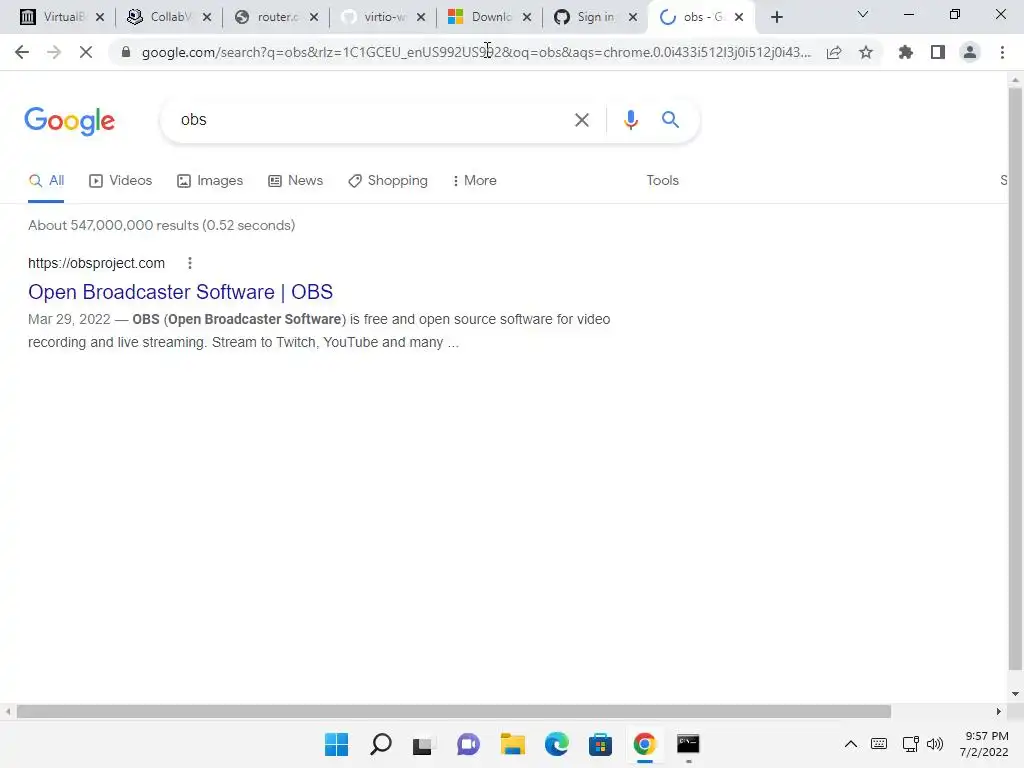Close the obs Google search tab
The height and width of the screenshot is (768, 1024).
tap(739, 17)
